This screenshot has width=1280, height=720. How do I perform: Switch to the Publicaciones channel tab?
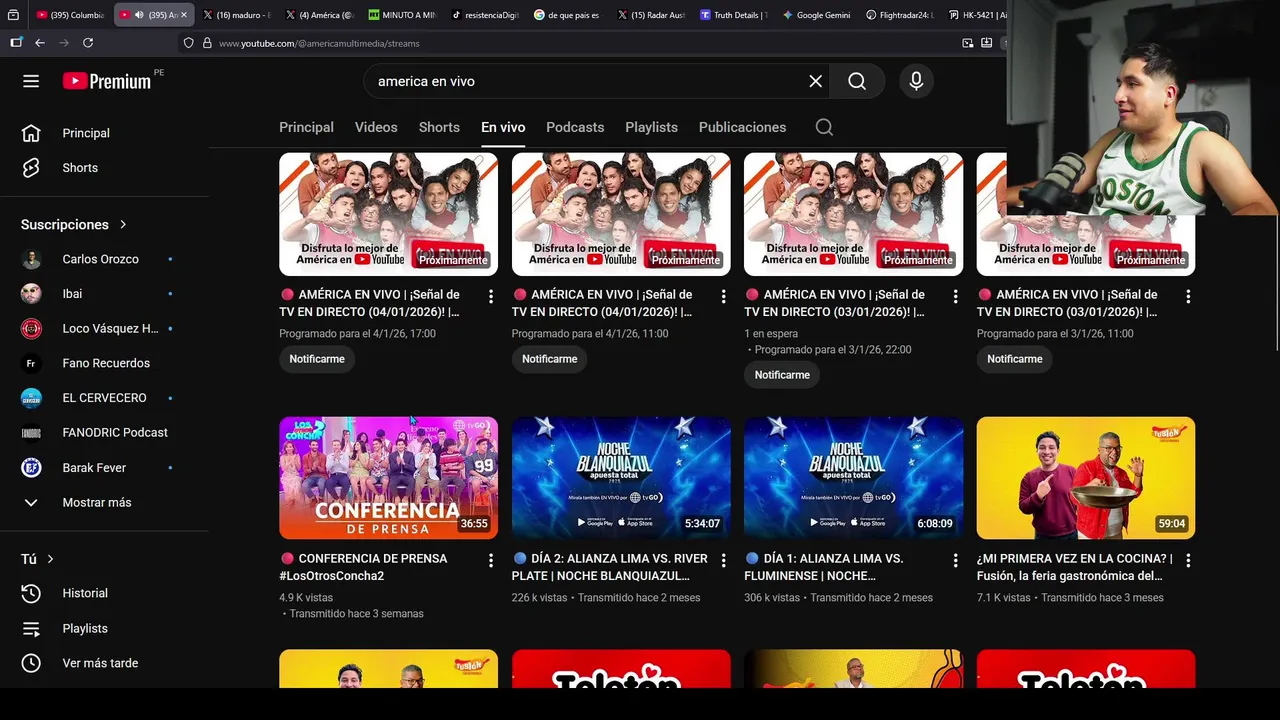[x=742, y=127]
